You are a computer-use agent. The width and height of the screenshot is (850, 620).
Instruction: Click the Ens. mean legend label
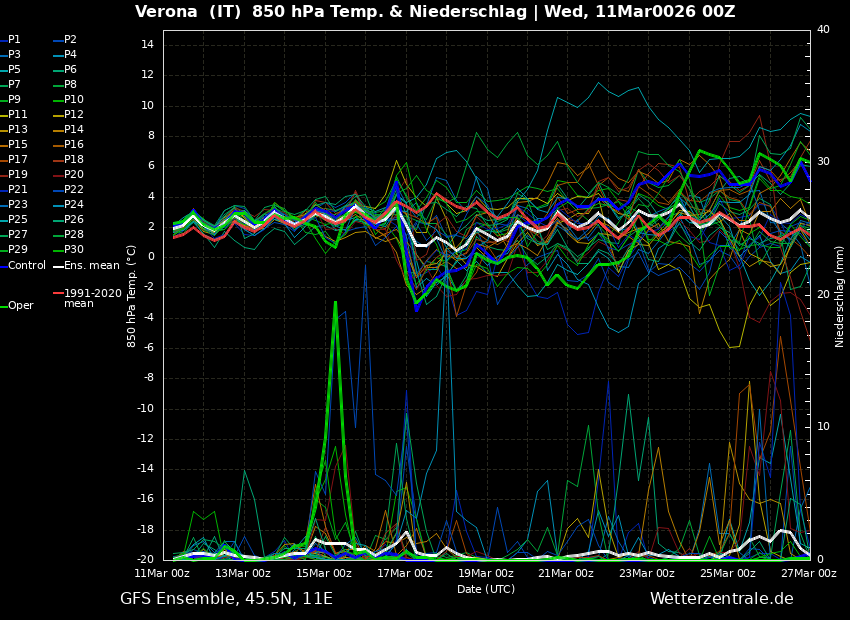click(91, 266)
